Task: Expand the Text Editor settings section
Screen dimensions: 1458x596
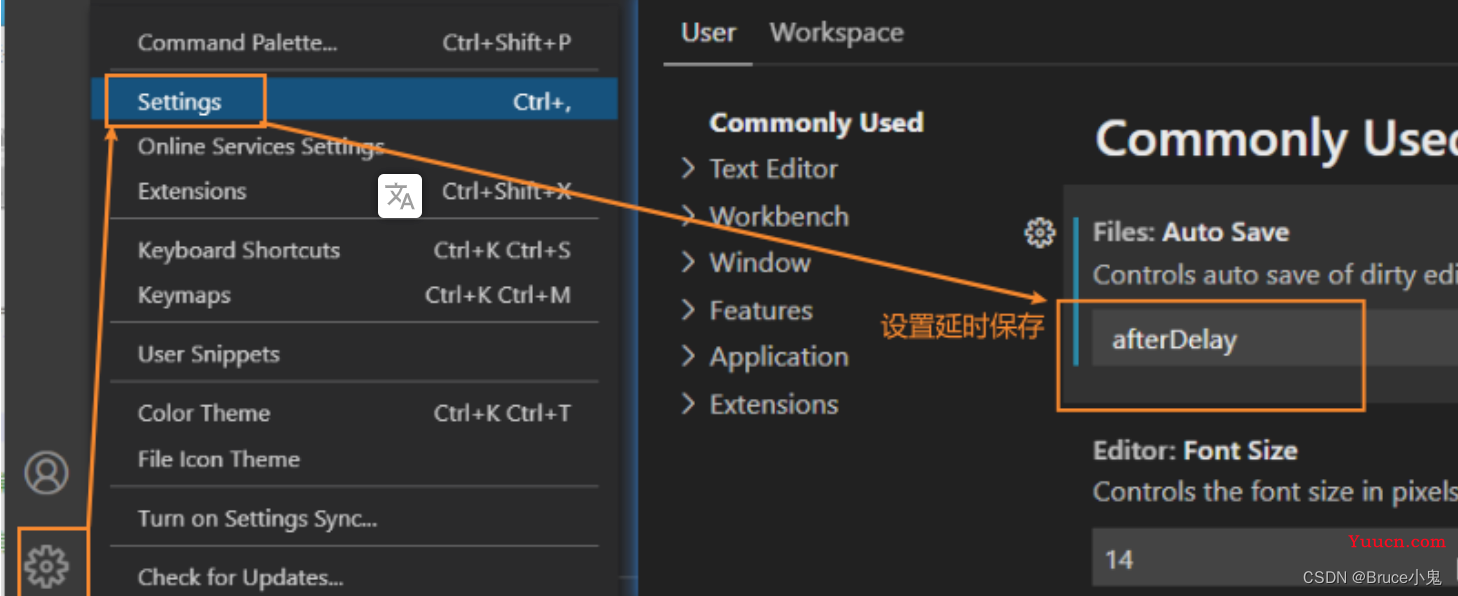Action: [760, 169]
